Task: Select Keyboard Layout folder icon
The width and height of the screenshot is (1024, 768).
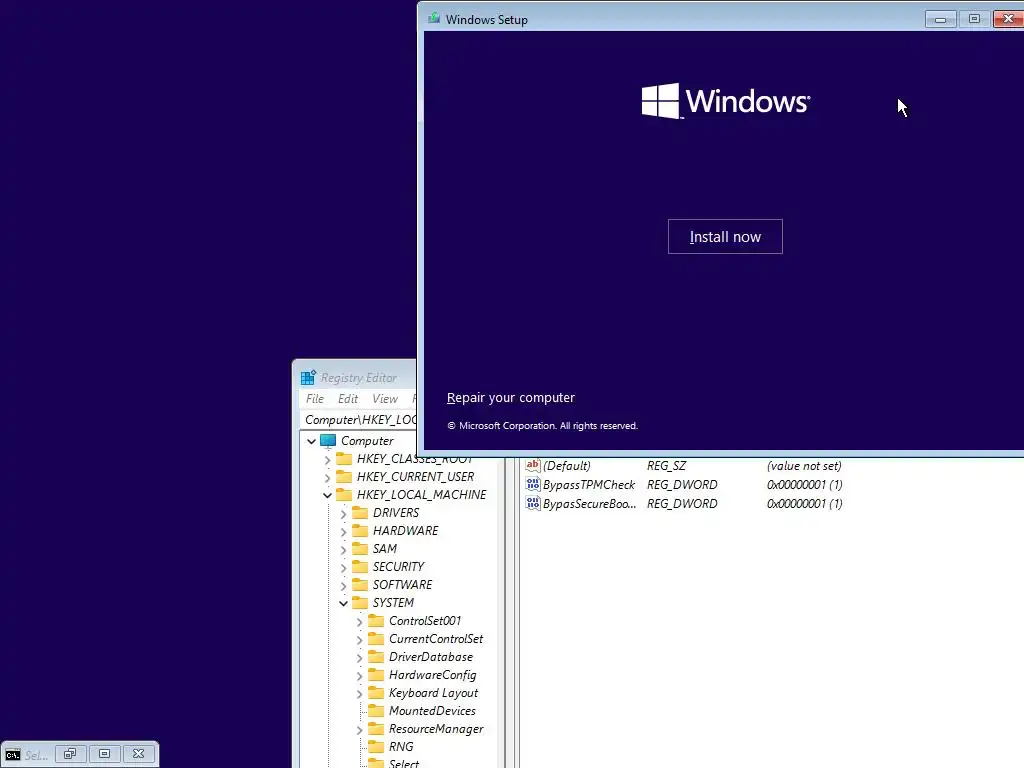Action: [x=376, y=693]
